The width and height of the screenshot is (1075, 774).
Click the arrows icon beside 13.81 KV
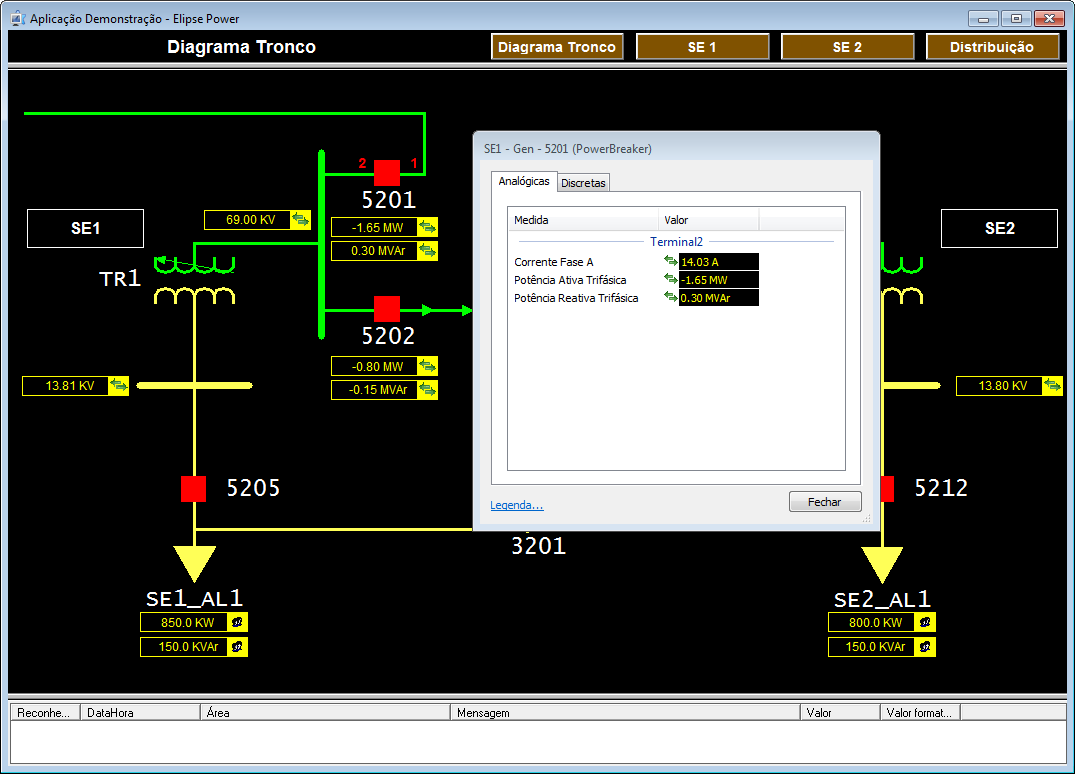[118, 386]
